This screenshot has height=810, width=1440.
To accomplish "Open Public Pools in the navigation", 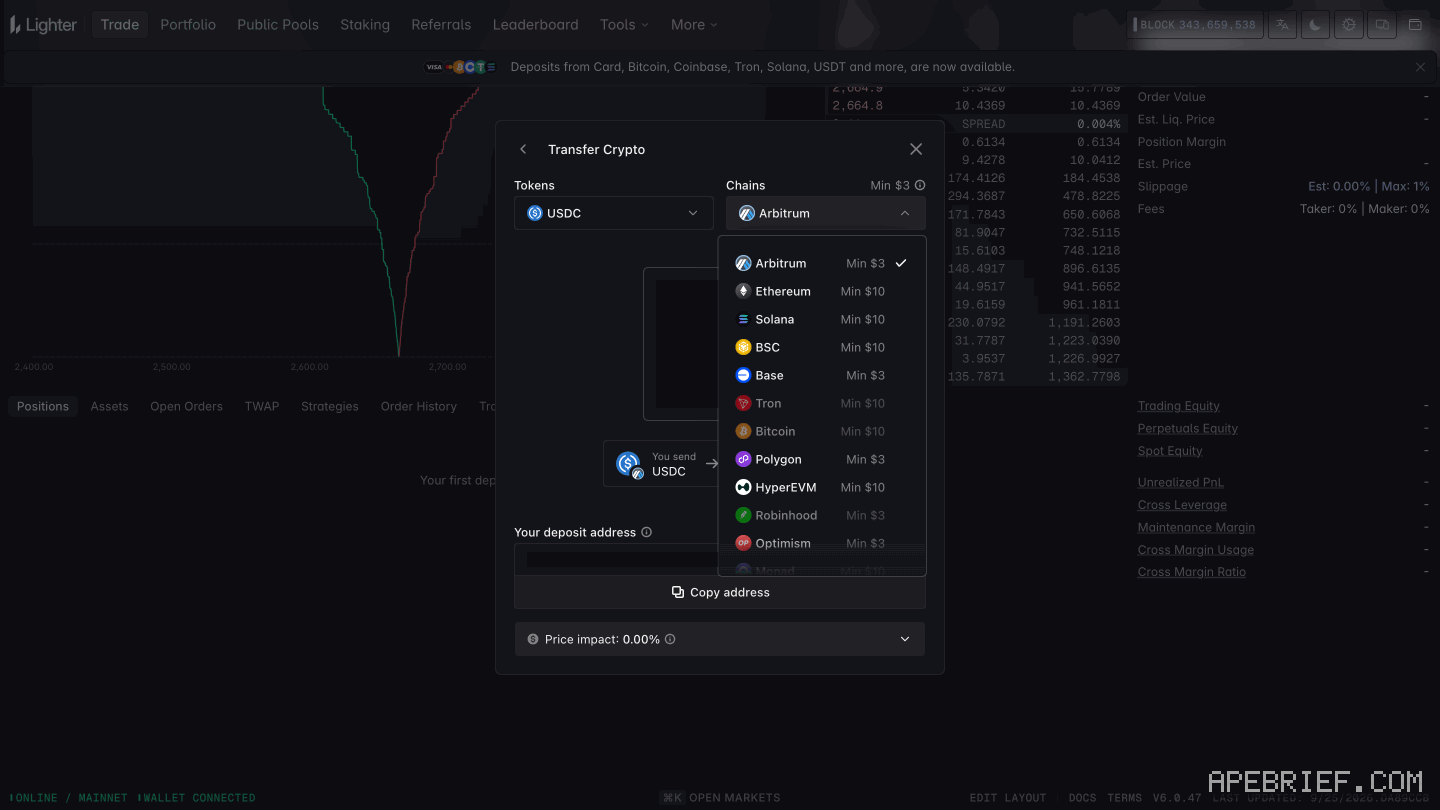I will tap(278, 25).
